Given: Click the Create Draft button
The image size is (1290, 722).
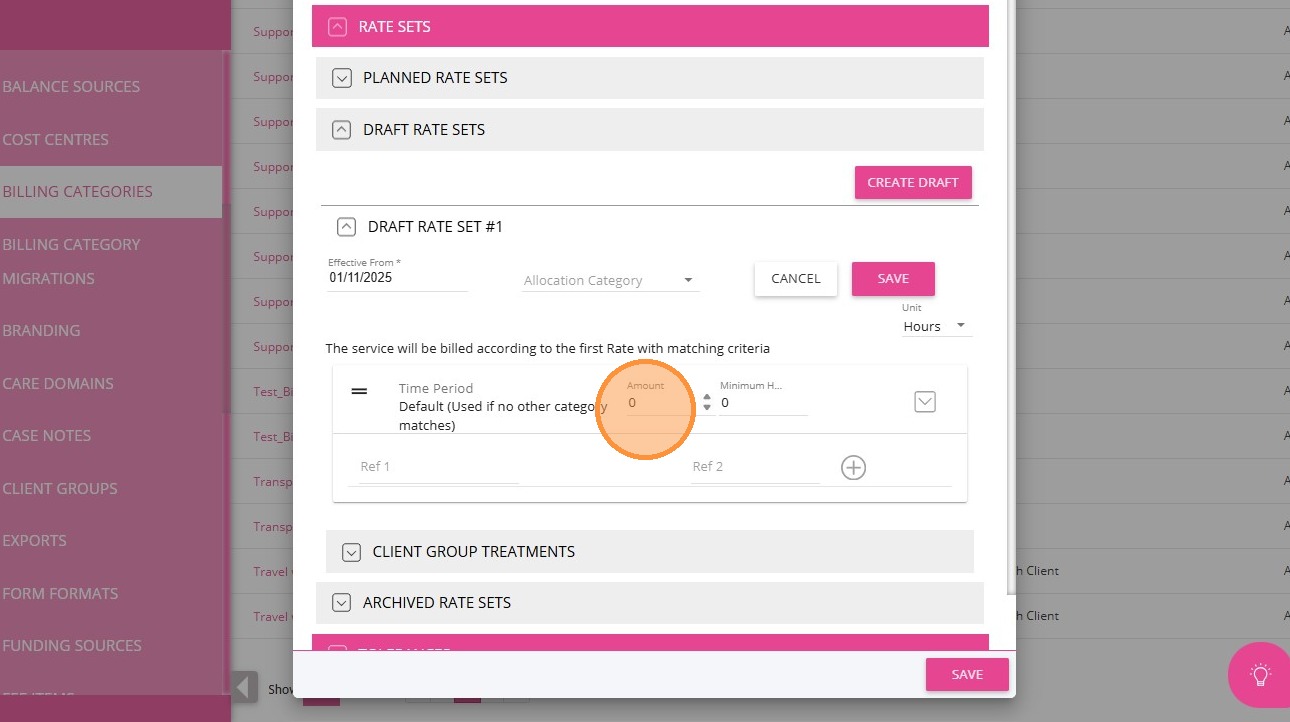Looking at the screenshot, I should point(912,182).
